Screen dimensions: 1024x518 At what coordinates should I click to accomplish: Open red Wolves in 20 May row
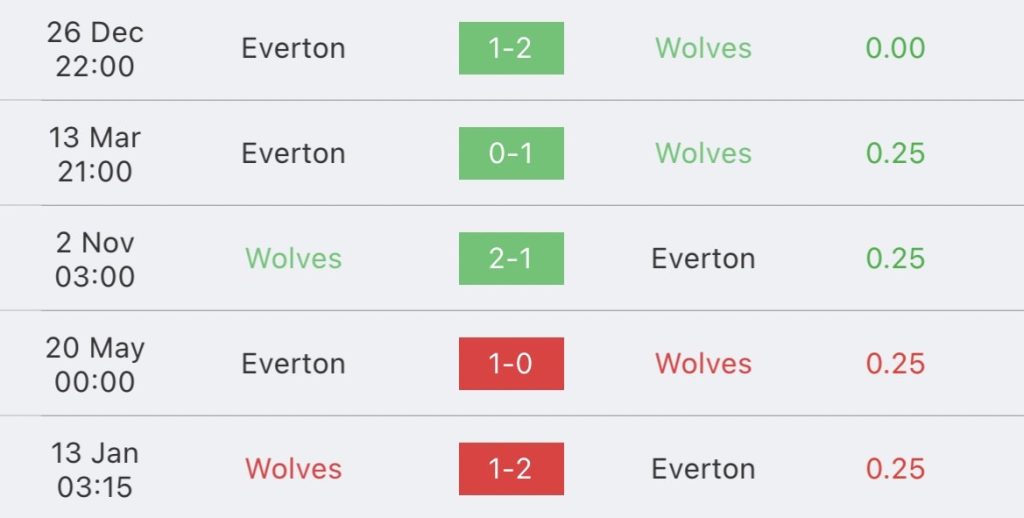point(703,363)
